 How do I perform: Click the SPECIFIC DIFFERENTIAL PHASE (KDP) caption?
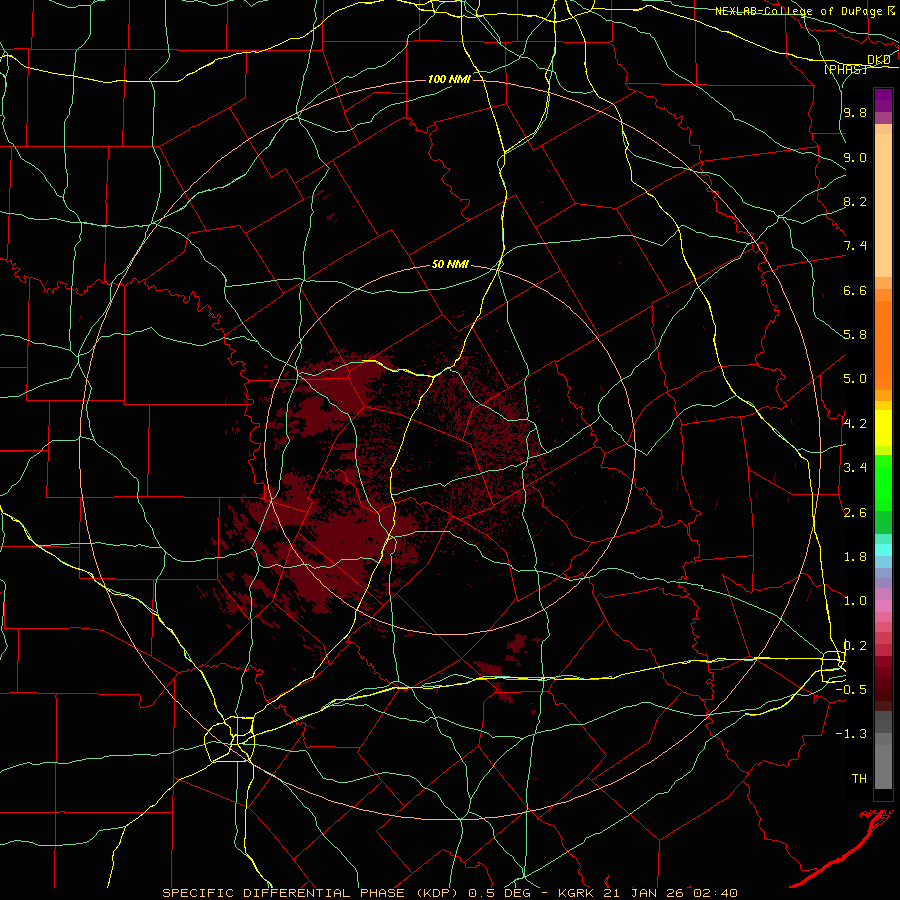pos(312,893)
